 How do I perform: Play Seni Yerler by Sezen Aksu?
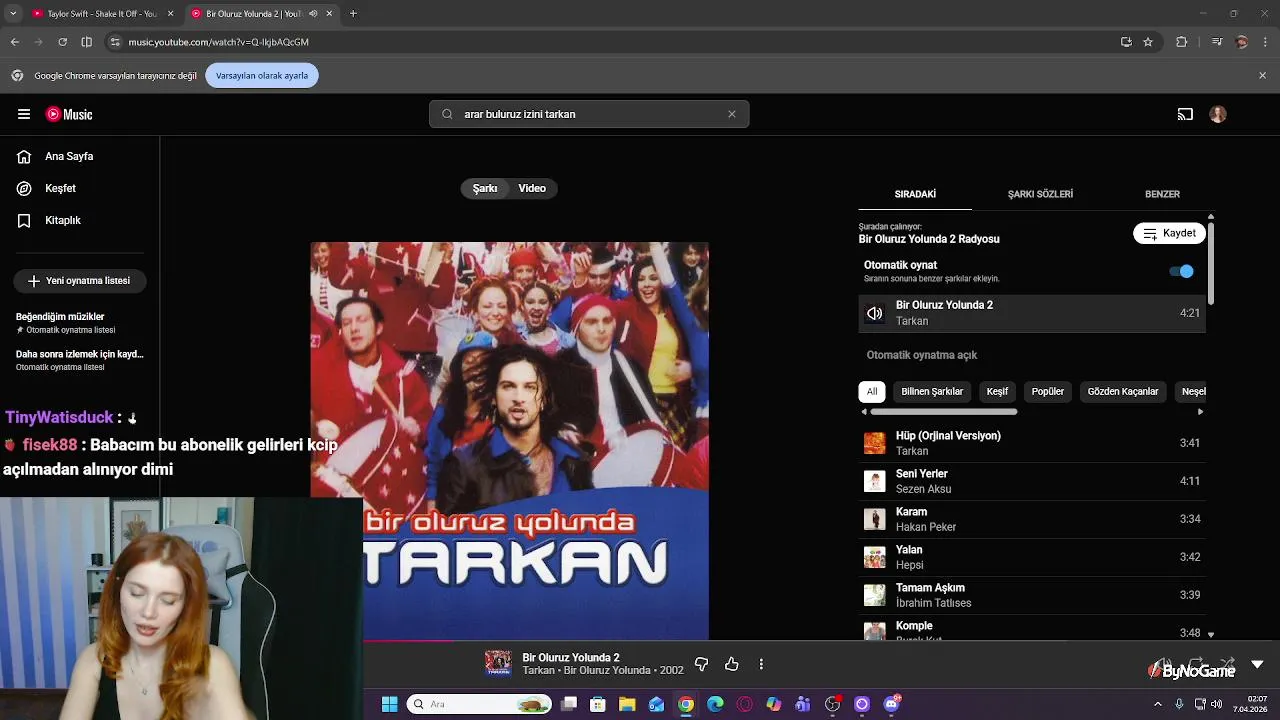tap(1032, 481)
